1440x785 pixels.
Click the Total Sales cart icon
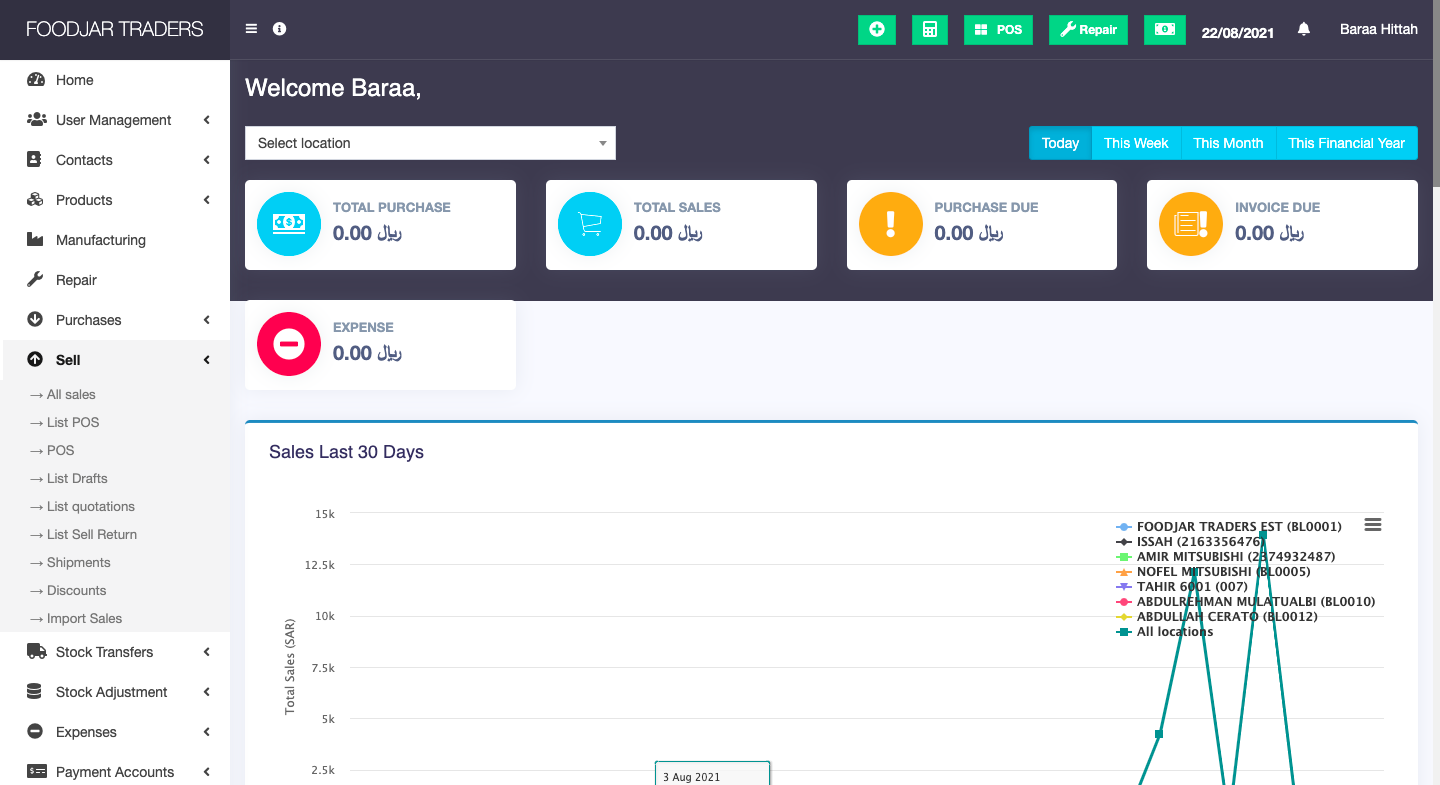pos(590,224)
